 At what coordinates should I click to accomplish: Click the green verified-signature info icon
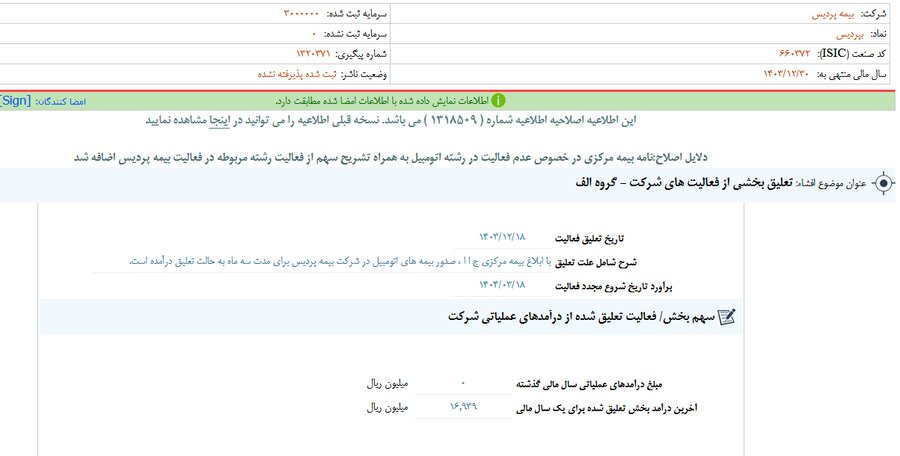pos(498,101)
